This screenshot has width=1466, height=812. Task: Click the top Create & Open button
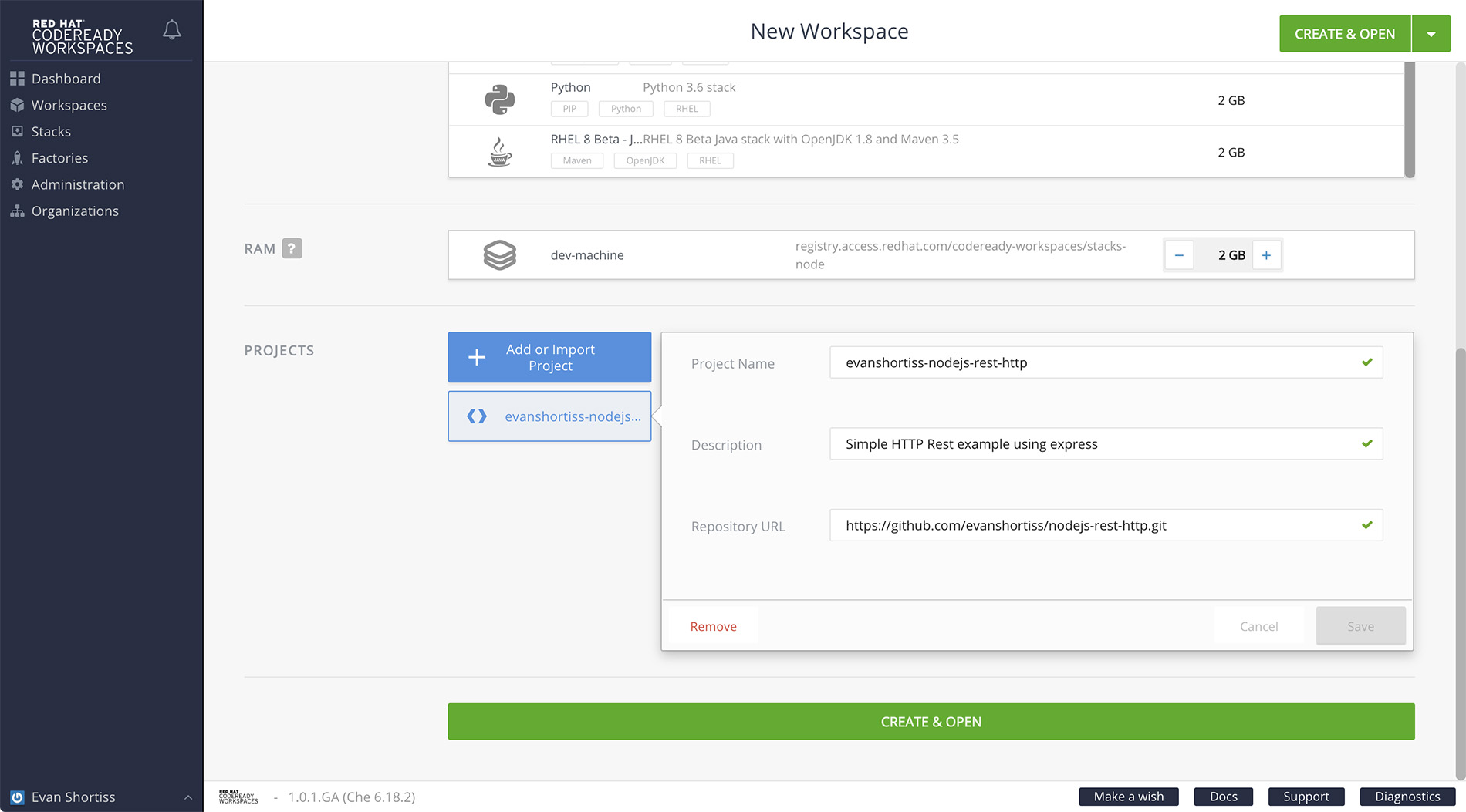point(1345,34)
